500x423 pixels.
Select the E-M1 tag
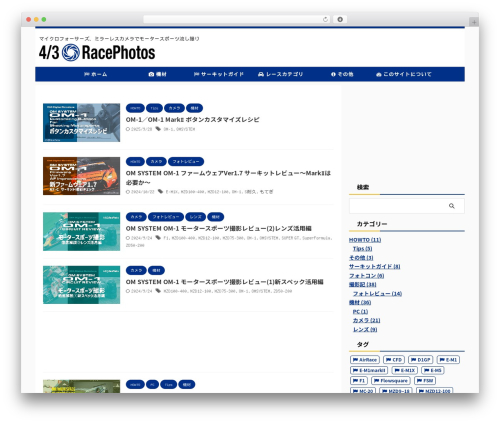pyautogui.click(x=448, y=360)
